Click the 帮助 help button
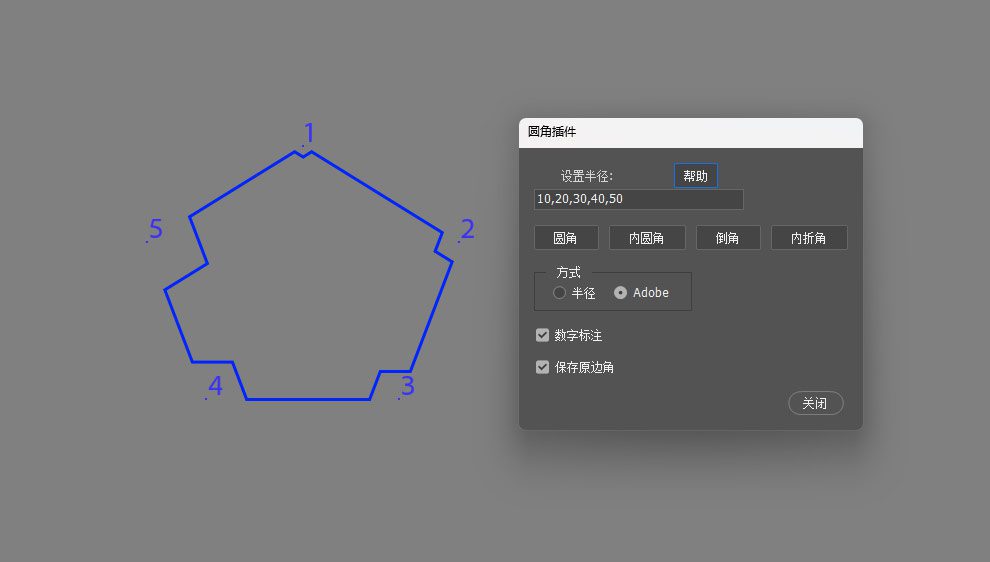This screenshot has width=990, height=562. pyautogui.click(x=695, y=176)
